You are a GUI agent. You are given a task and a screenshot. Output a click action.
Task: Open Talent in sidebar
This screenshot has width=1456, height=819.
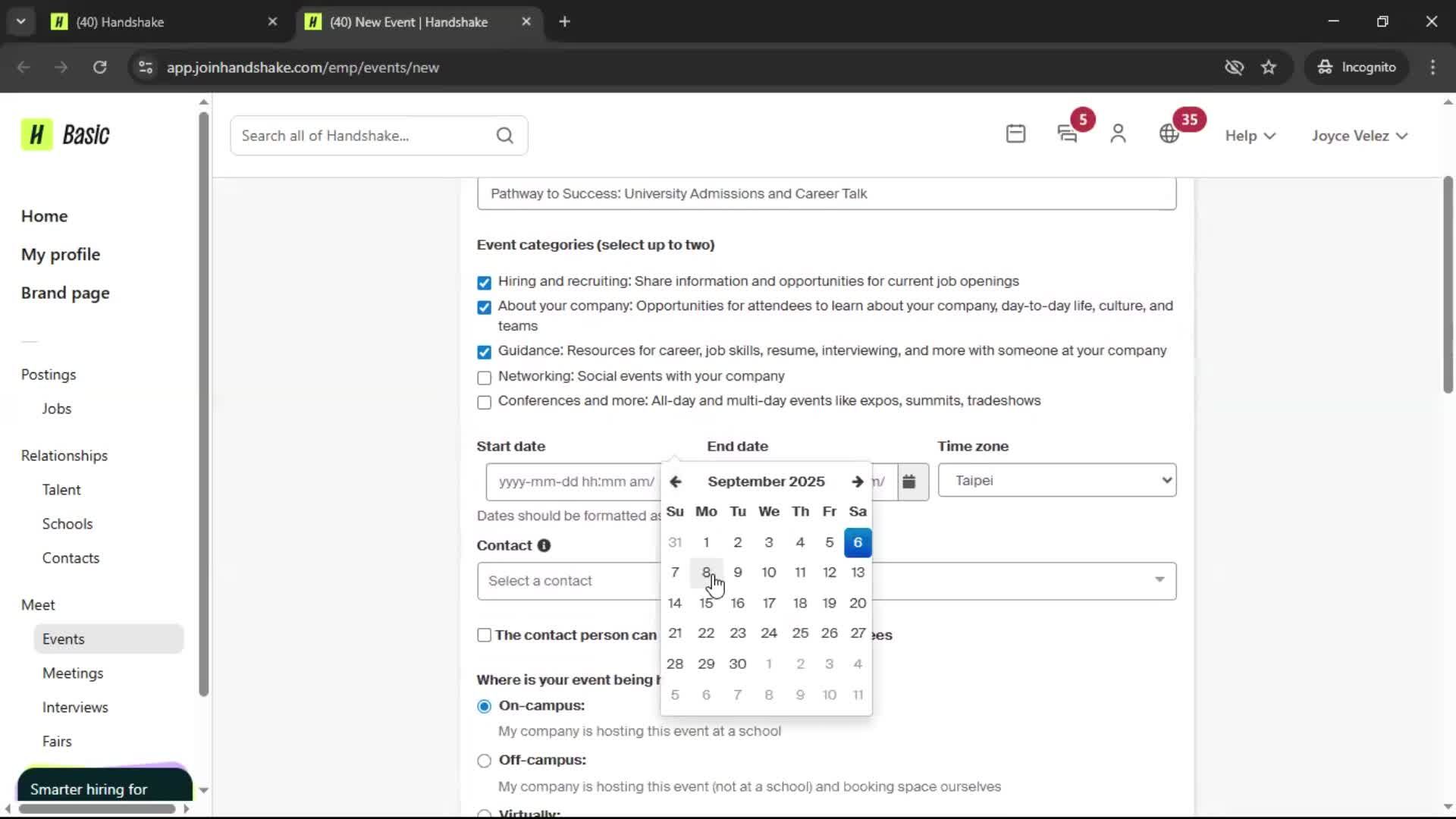click(61, 490)
